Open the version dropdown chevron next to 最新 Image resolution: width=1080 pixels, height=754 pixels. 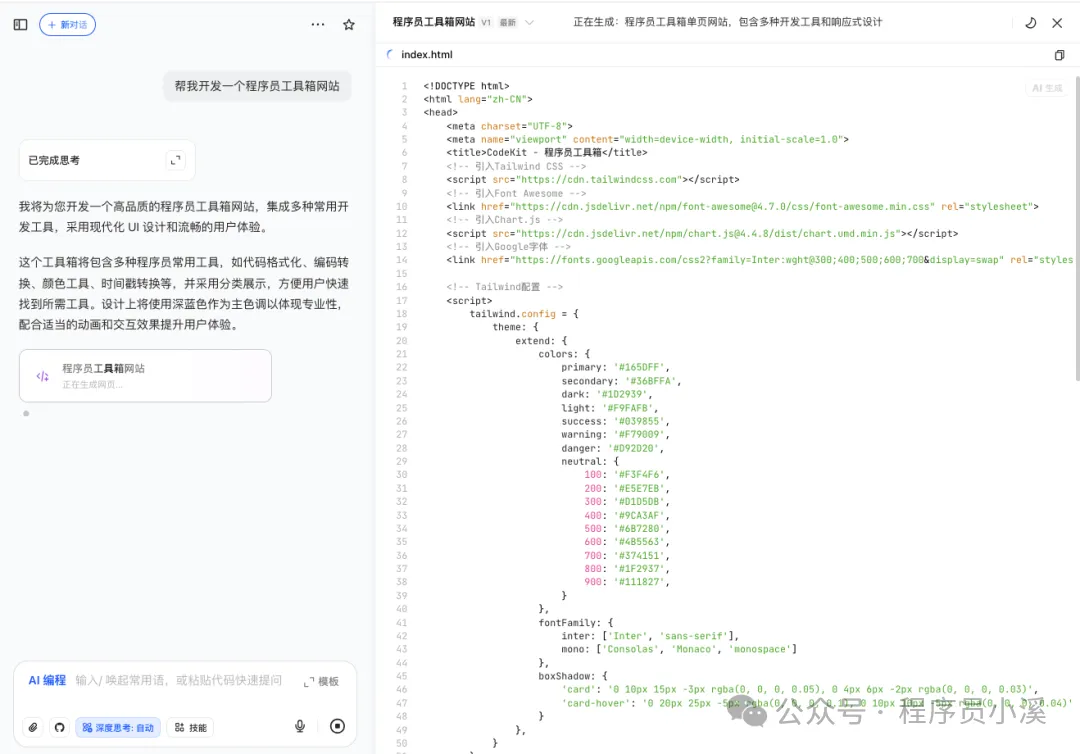point(530,23)
